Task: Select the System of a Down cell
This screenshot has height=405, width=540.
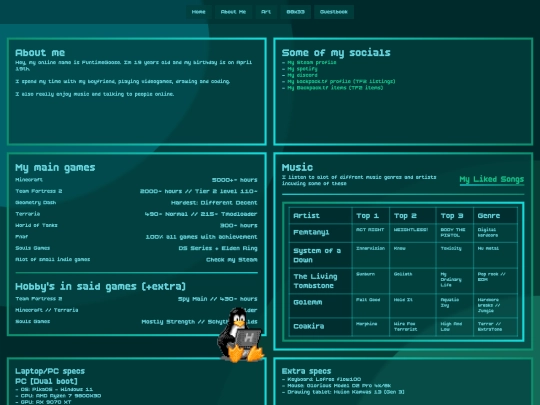Action: pos(321,255)
